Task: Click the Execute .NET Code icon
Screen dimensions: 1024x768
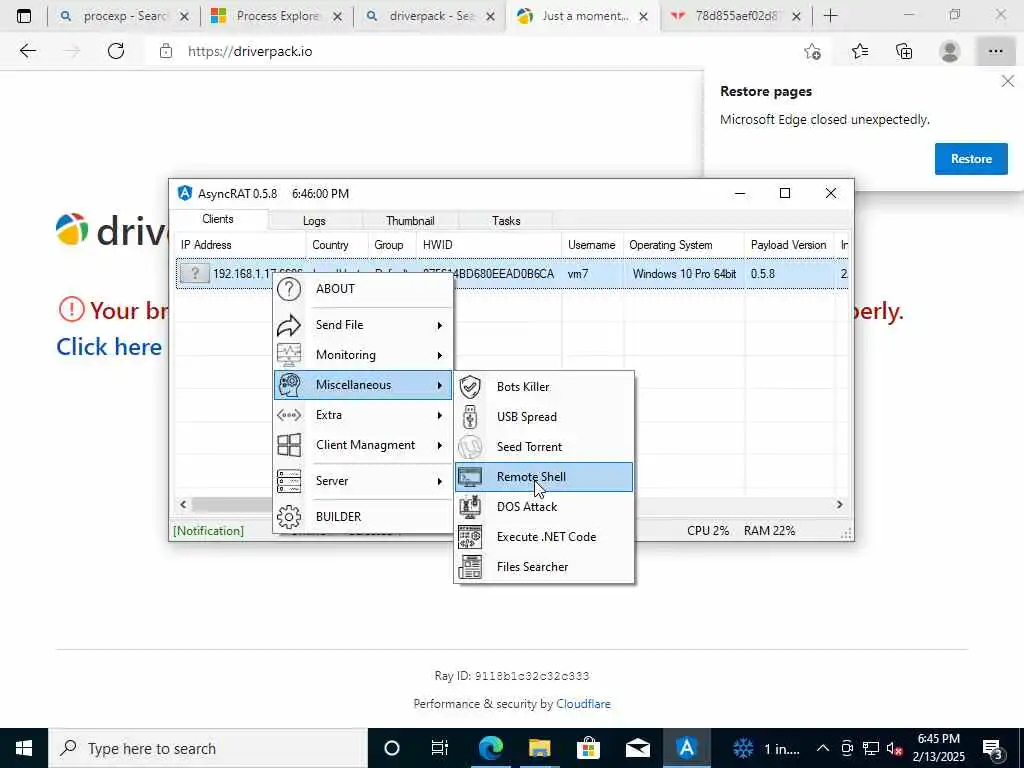Action: point(470,537)
